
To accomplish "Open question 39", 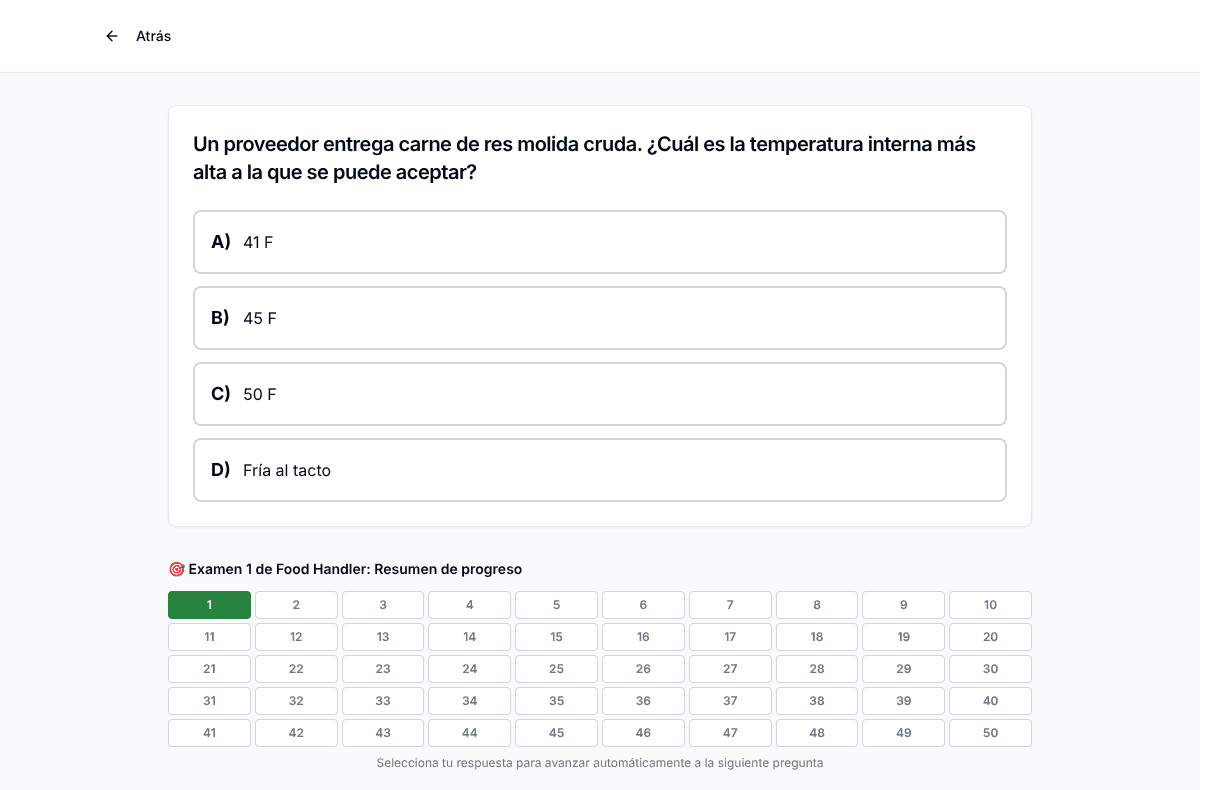I will pos(904,701).
